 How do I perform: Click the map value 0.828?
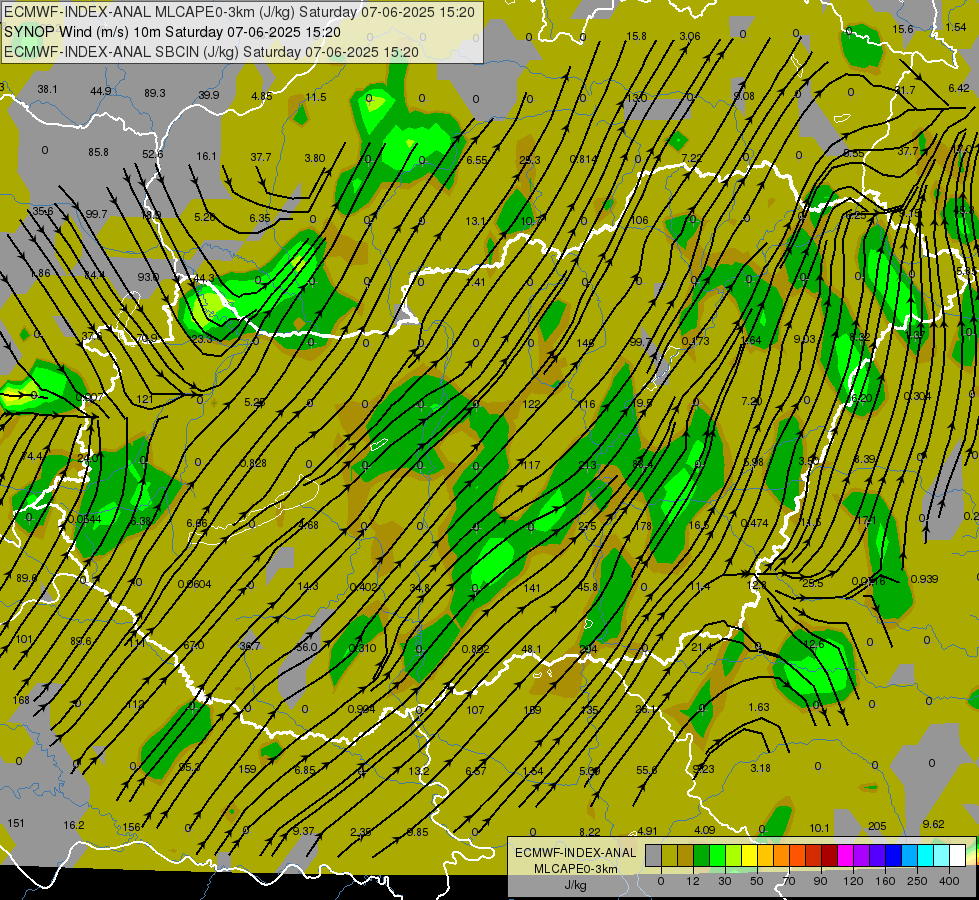(253, 463)
